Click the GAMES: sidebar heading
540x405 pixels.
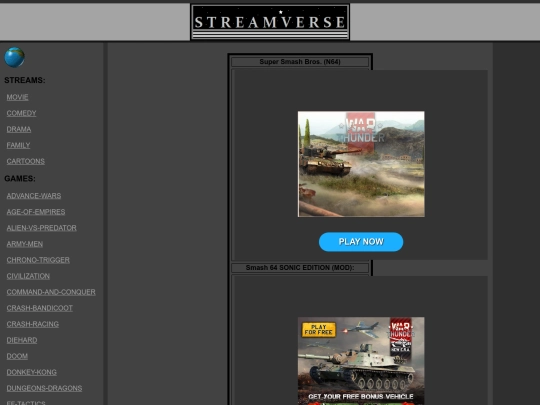click(20, 178)
